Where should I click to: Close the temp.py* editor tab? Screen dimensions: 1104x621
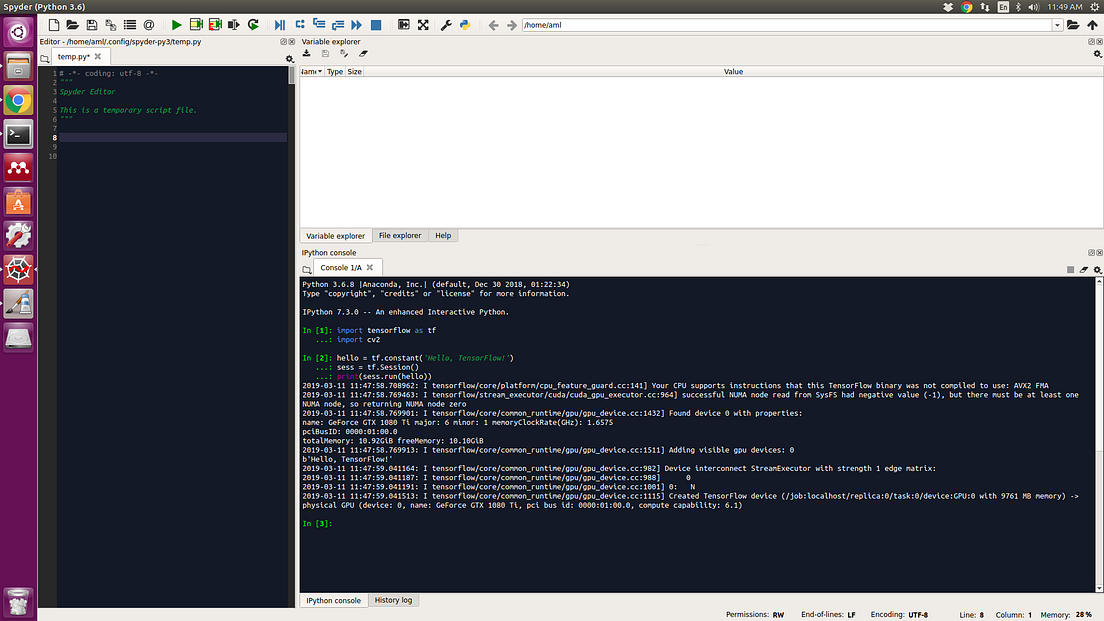[98, 56]
